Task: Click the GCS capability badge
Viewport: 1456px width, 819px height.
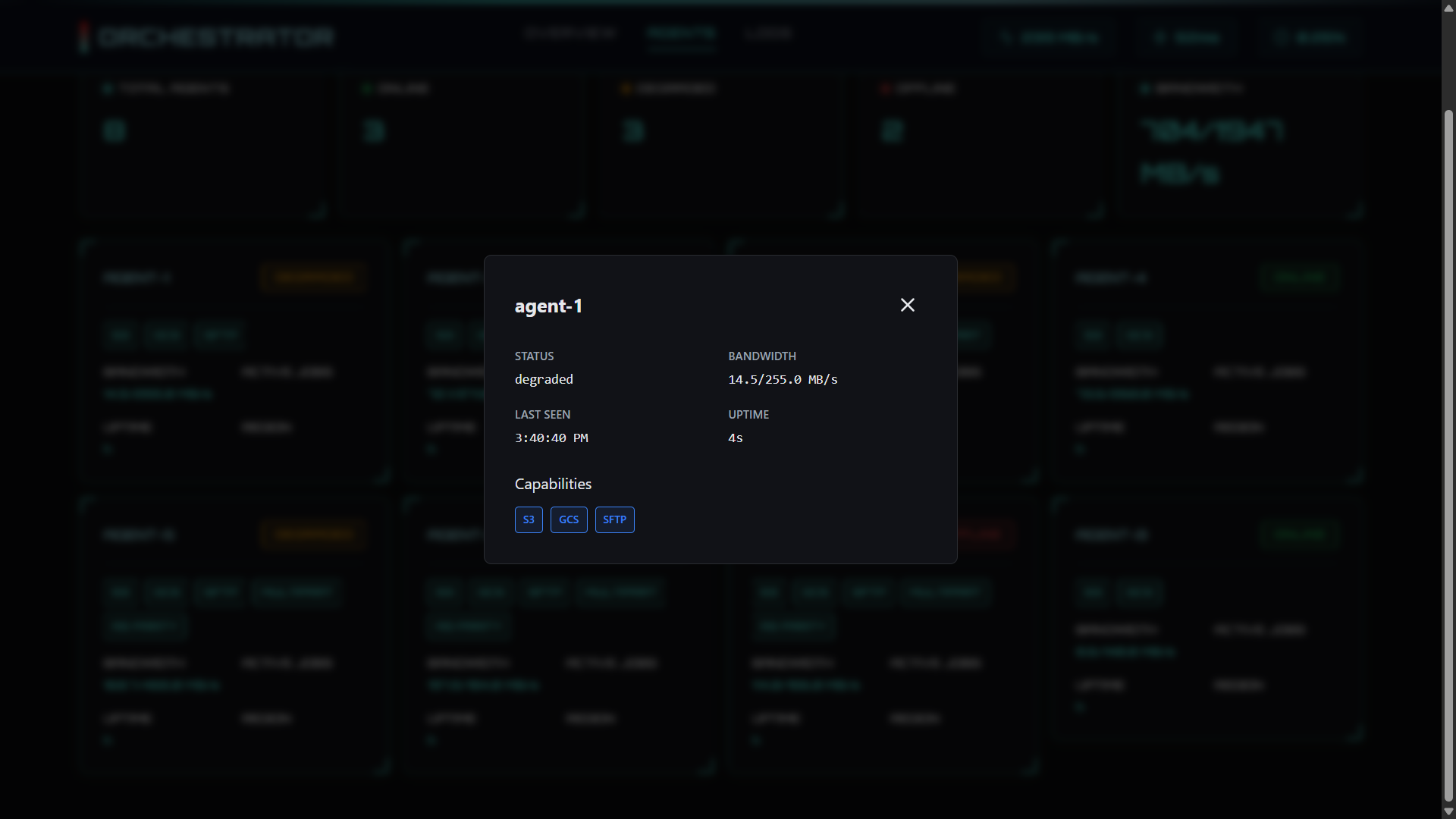Action: (x=569, y=519)
